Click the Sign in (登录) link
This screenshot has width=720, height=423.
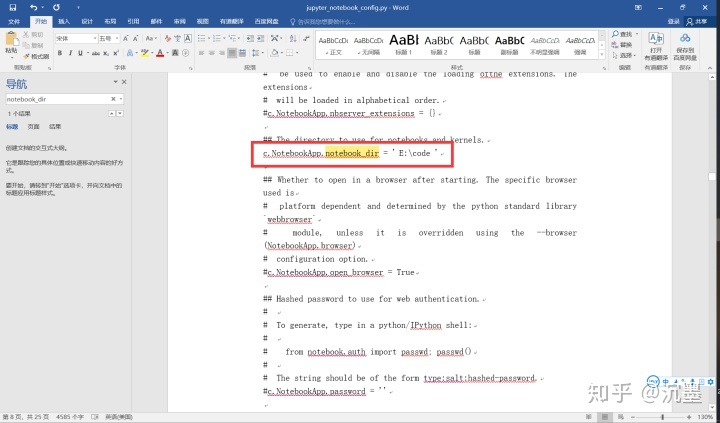[673, 22]
